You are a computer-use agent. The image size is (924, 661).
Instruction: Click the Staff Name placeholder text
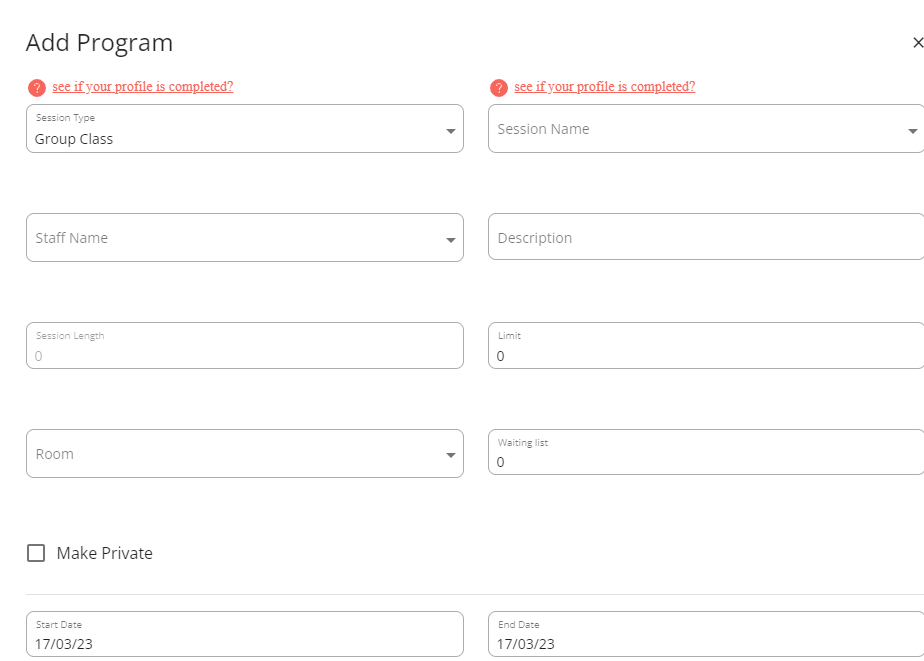71,238
